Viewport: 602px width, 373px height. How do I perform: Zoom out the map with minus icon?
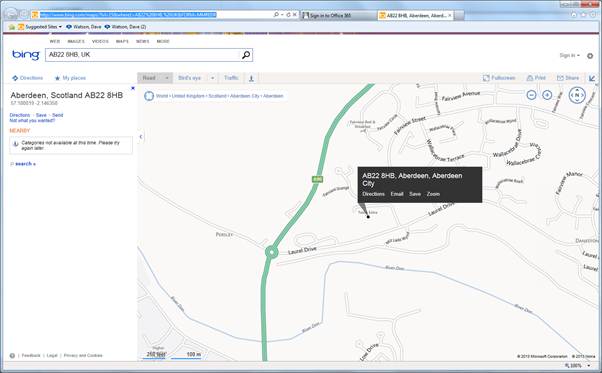(531, 95)
